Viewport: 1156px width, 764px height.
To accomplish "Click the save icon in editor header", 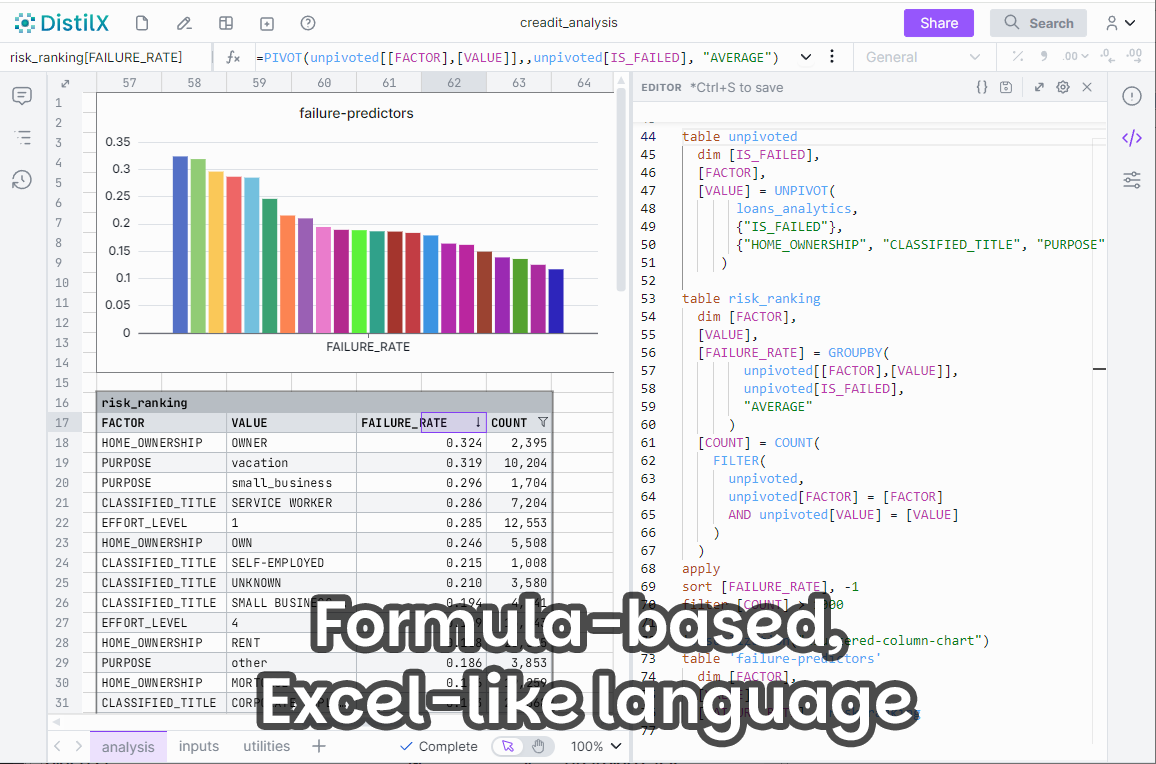I will [x=1006, y=88].
